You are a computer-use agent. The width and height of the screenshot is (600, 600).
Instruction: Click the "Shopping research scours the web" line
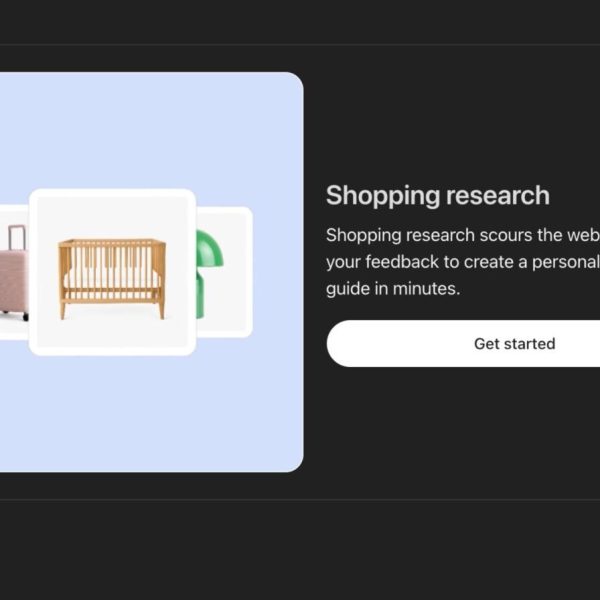(462, 235)
